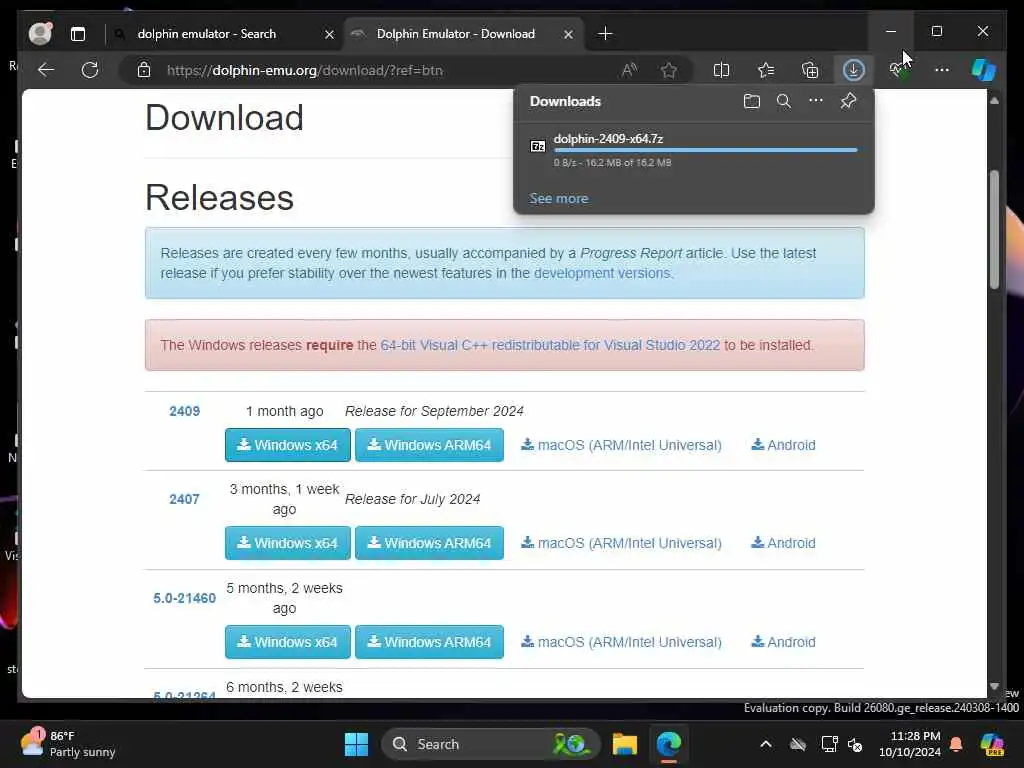Open the weather widget showing 86°F
Viewport: 1024px width, 768px height.
68,744
